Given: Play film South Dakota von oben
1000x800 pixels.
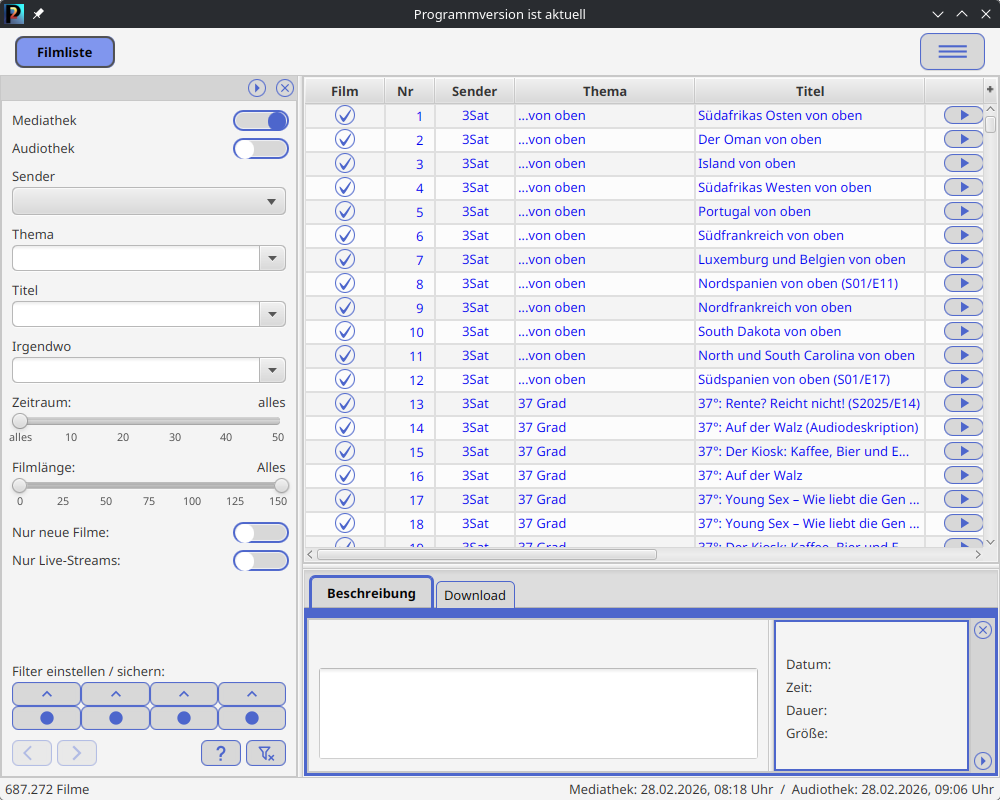Looking at the screenshot, I should point(963,331).
